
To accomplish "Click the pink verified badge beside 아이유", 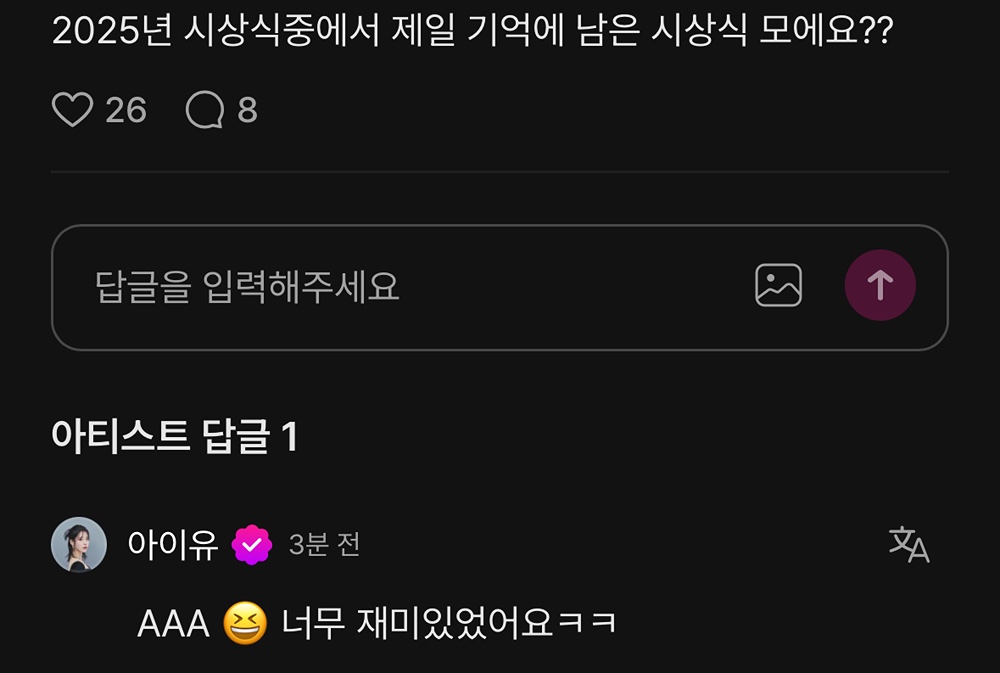I will coord(252,545).
